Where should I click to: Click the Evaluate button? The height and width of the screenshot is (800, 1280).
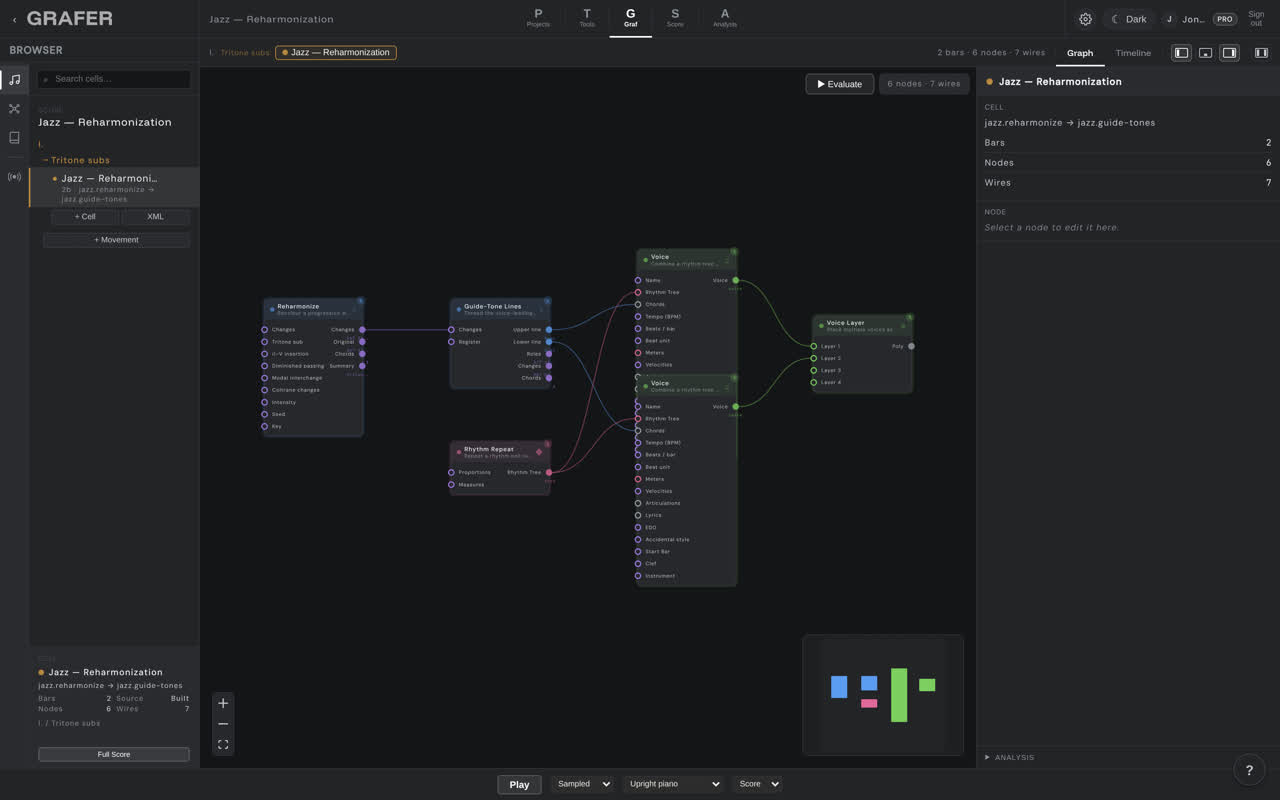[x=840, y=84]
